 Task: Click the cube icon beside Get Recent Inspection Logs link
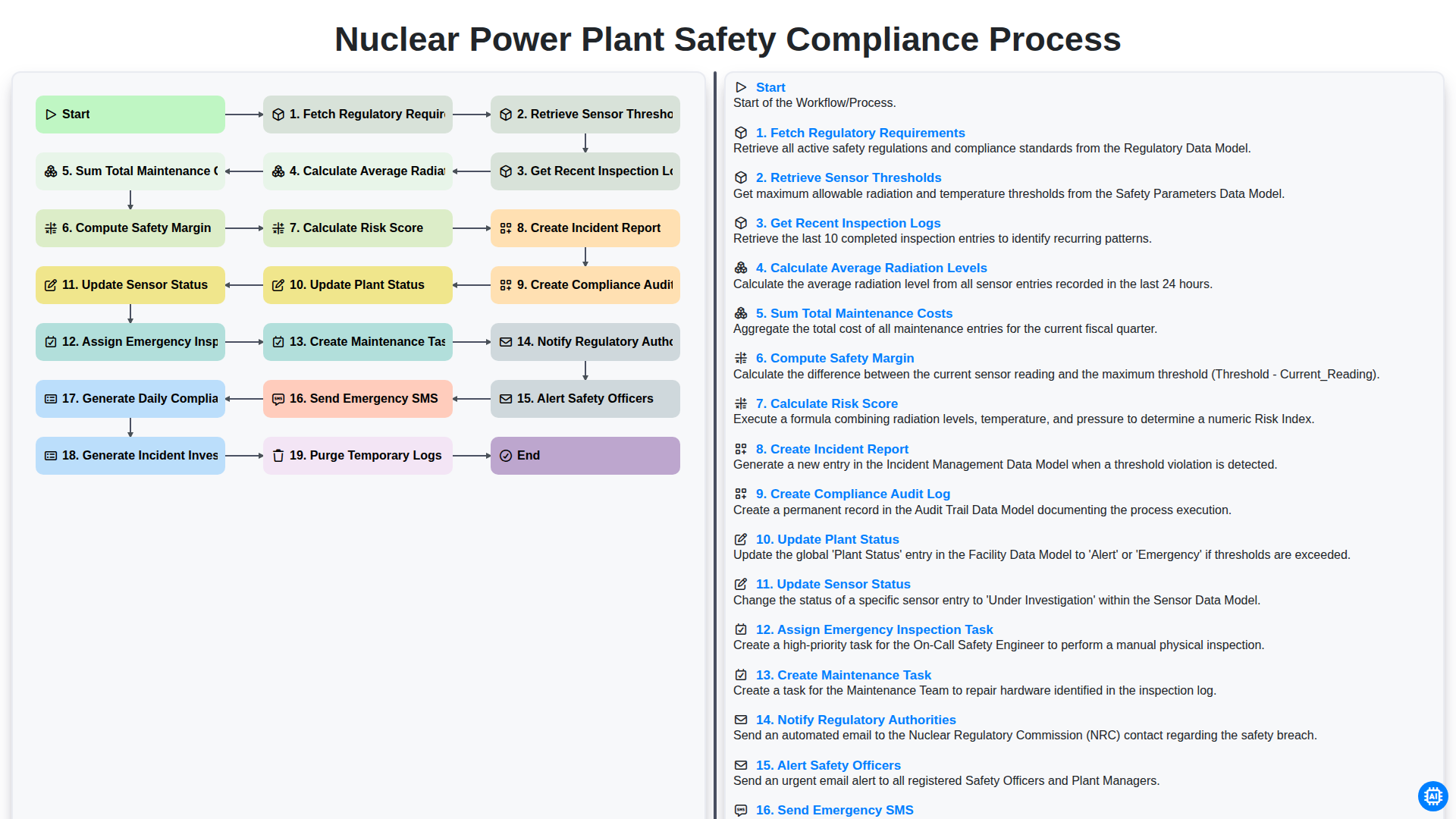click(741, 223)
